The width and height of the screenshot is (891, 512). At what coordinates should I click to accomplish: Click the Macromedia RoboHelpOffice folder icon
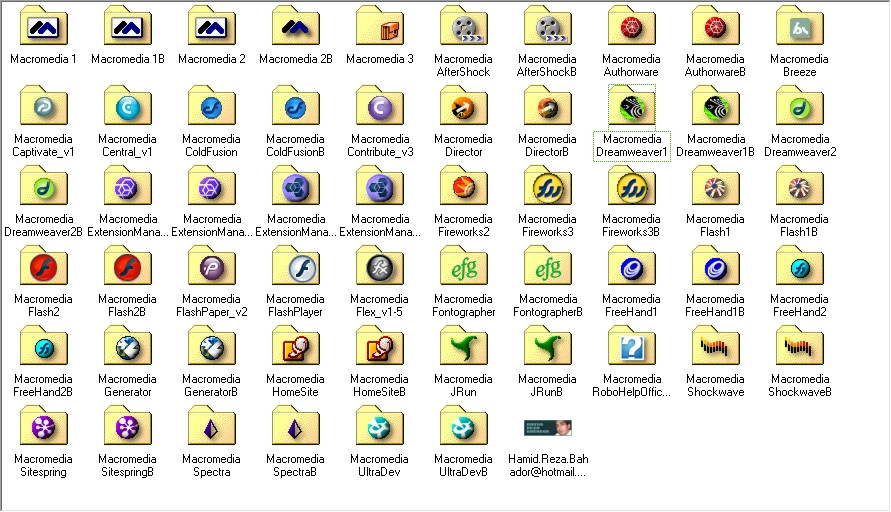coord(631,346)
